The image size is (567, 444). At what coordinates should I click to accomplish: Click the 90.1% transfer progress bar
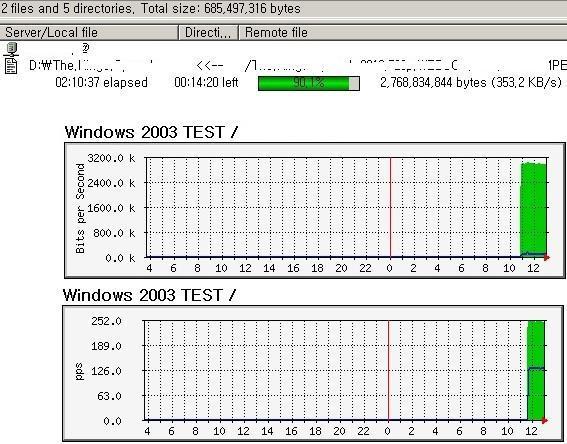(309, 83)
